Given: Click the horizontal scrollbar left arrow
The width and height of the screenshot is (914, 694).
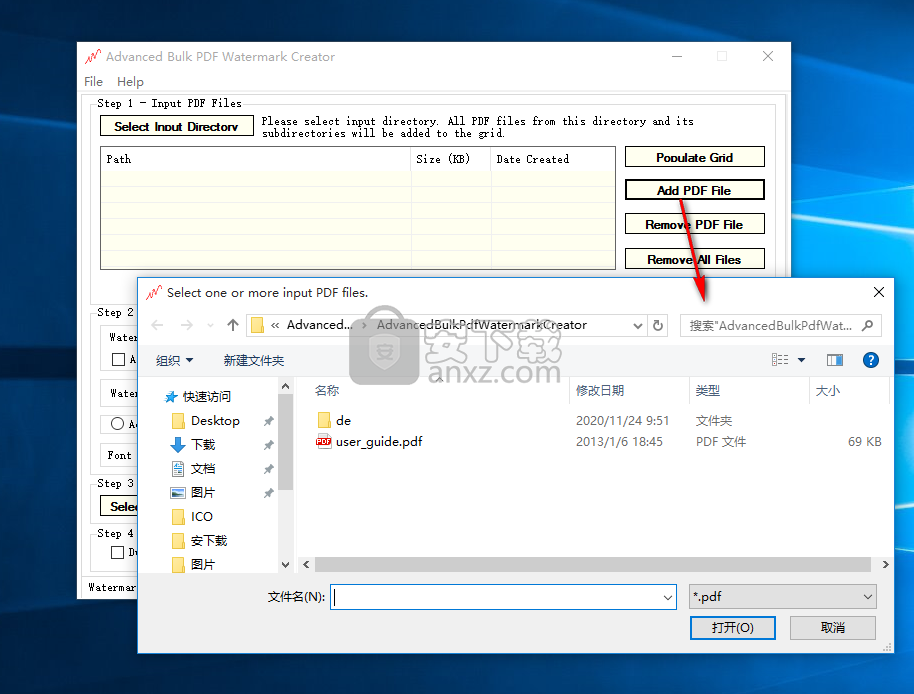Looking at the screenshot, I should pyautogui.click(x=306, y=564).
